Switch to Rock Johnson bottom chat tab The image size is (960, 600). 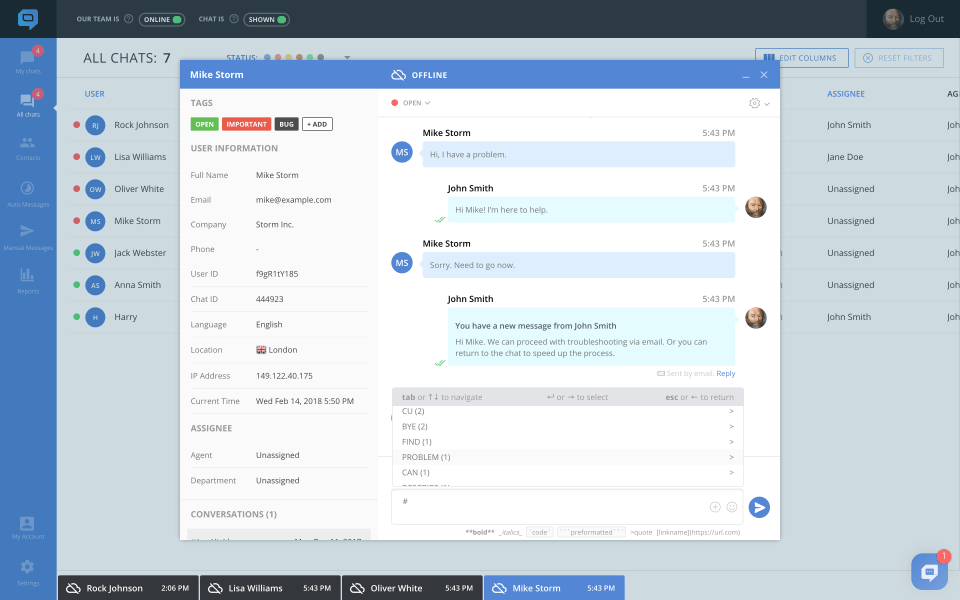[129, 588]
